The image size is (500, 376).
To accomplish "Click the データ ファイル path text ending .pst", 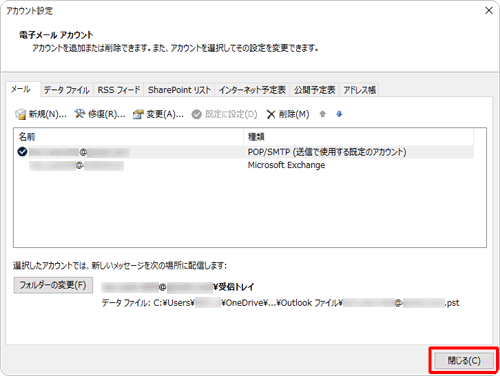I will click(280, 303).
